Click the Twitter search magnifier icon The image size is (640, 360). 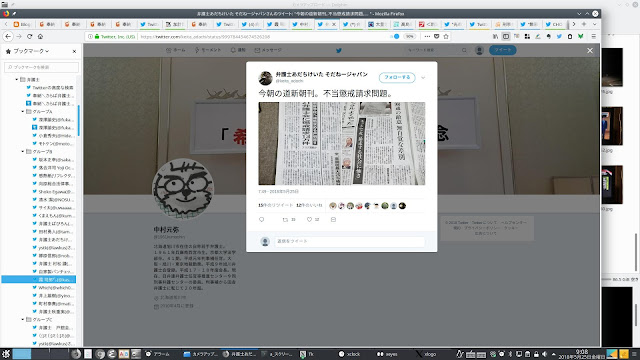(x=464, y=51)
